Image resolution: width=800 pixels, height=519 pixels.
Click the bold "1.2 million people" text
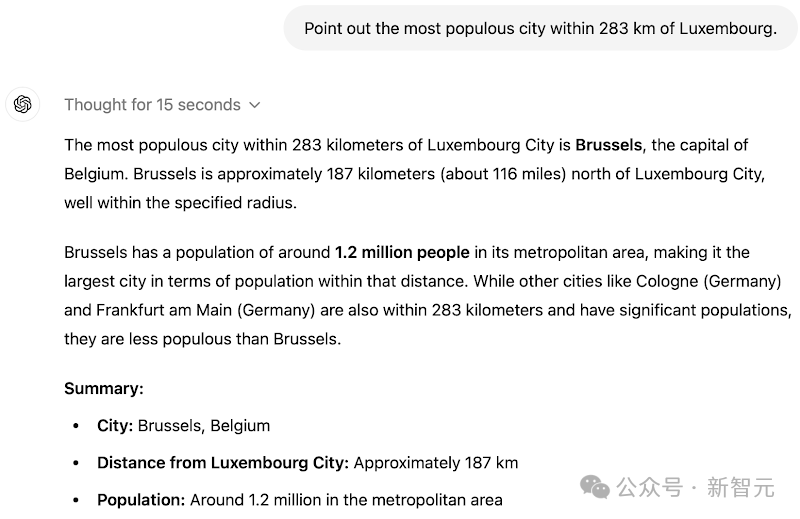pos(402,252)
